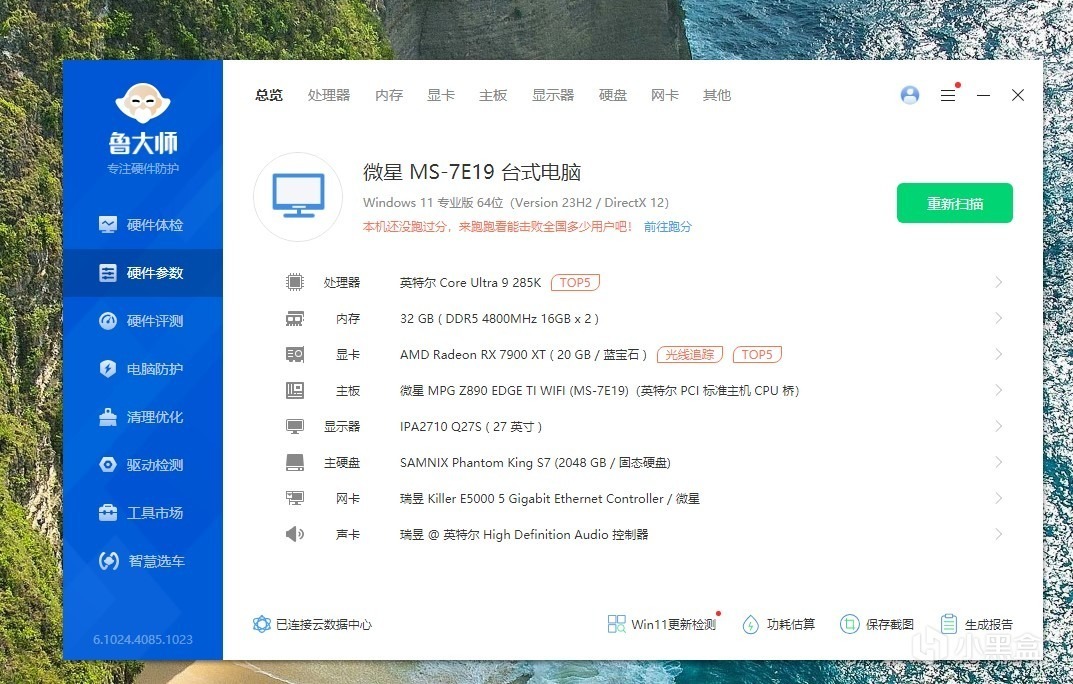The image size is (1073, 684).
Task: Click the 生成报告 clipboard icon
Action: (x=948, y=624)
